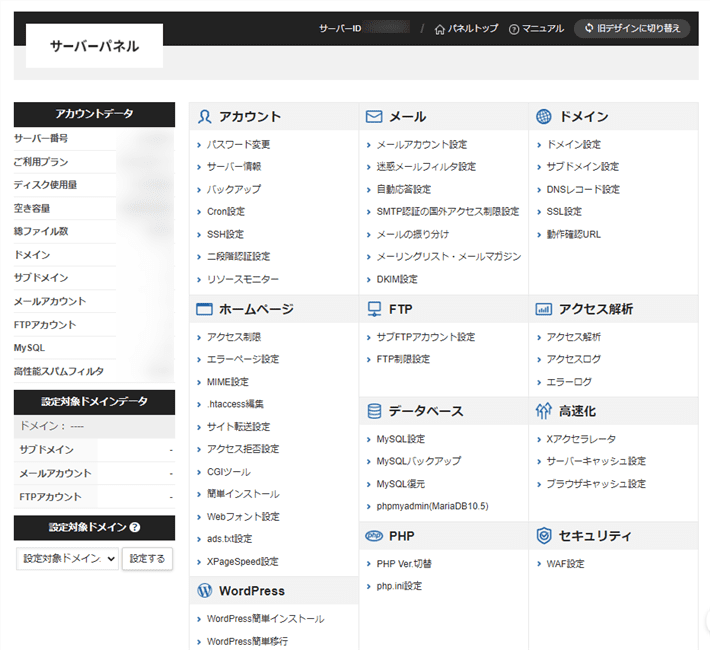Viewport: 710px width, 650px height.
Task: Open 動作確認URL
Action: pos(573,234)
